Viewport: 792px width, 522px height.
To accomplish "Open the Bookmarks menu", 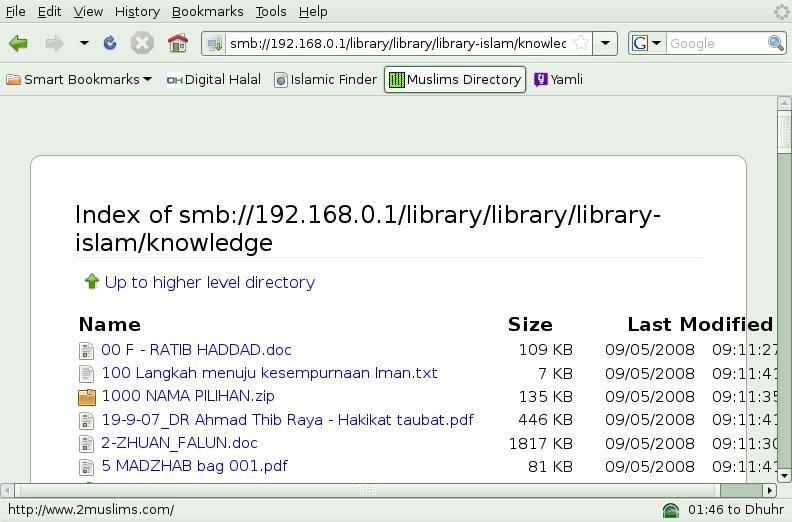I will point(208,11).
